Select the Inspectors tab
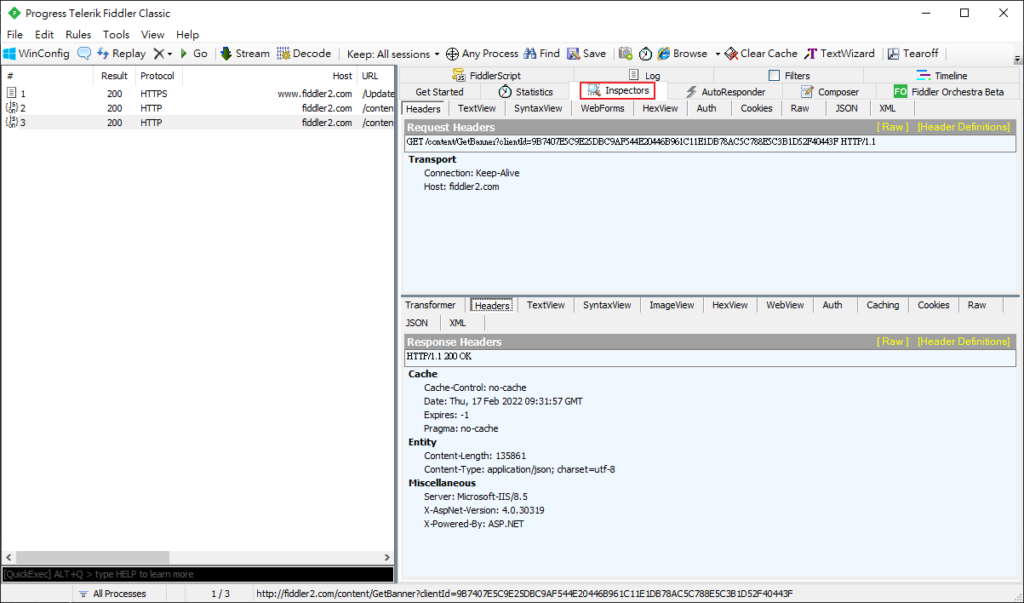1024x603 pixels. [618, 91]
